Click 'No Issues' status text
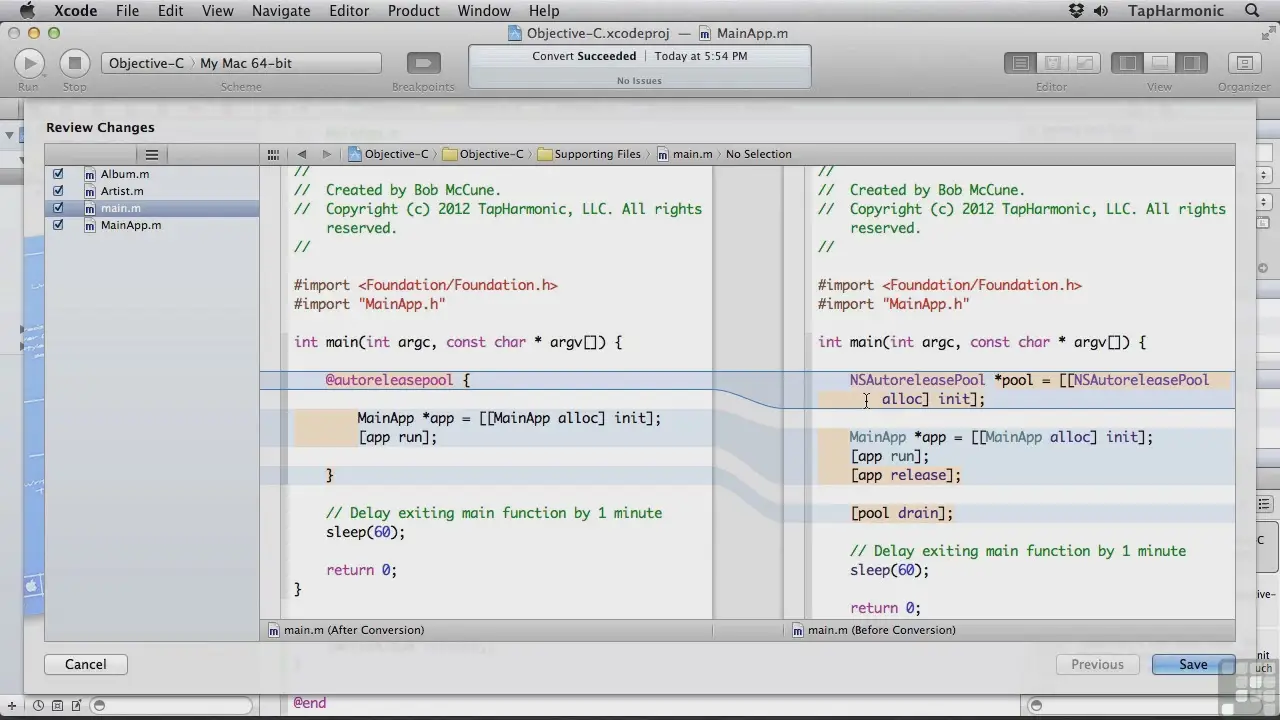 pos(639,81)
